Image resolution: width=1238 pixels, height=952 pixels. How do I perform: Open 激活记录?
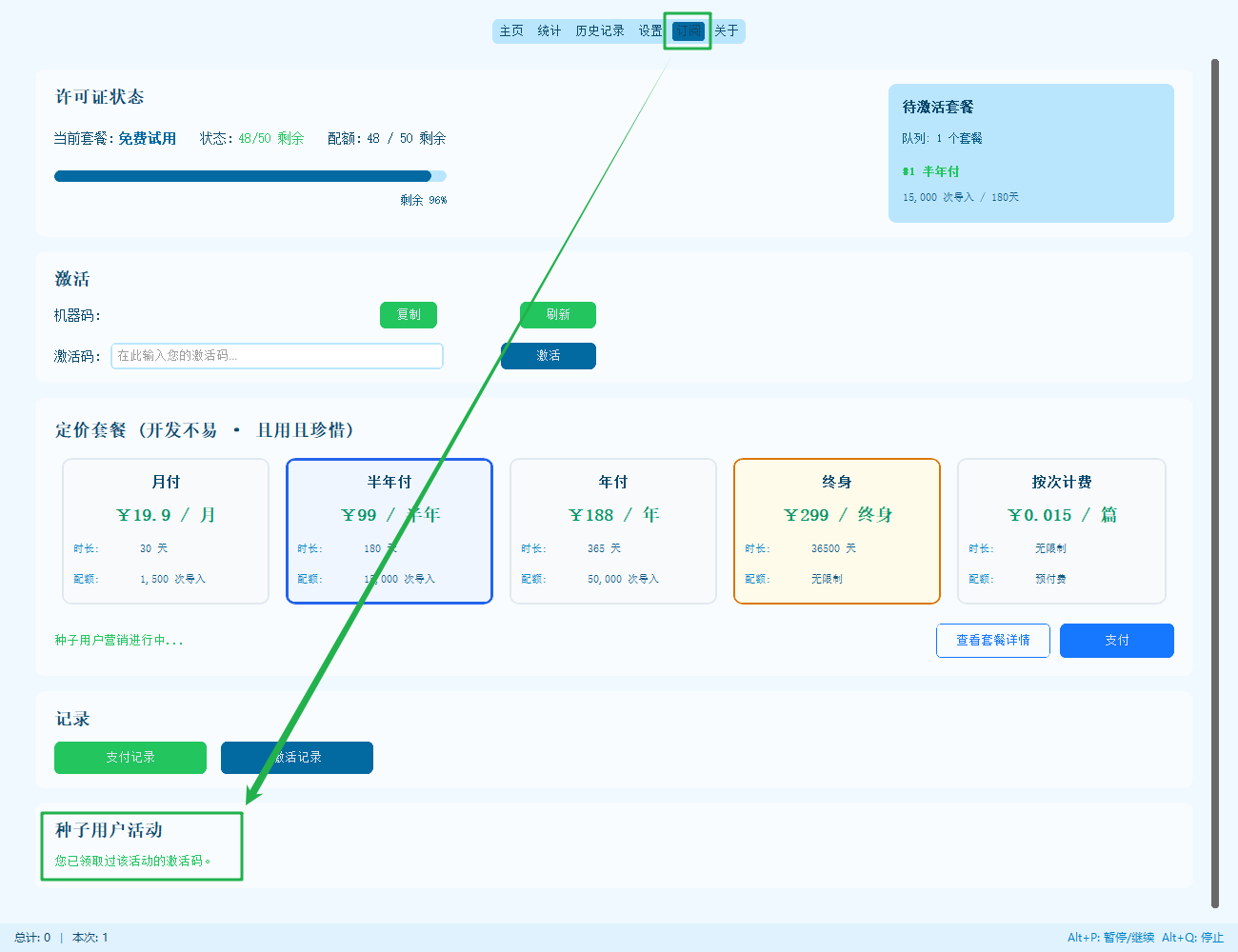pos(297,758)
